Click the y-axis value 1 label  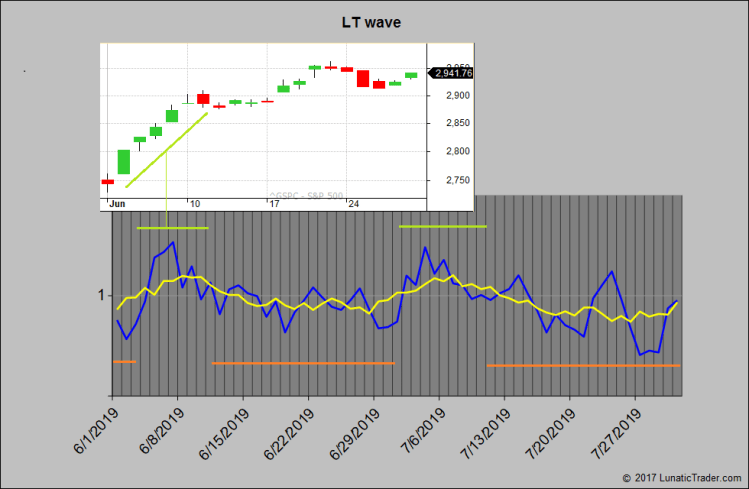click(x=101, y=295)
